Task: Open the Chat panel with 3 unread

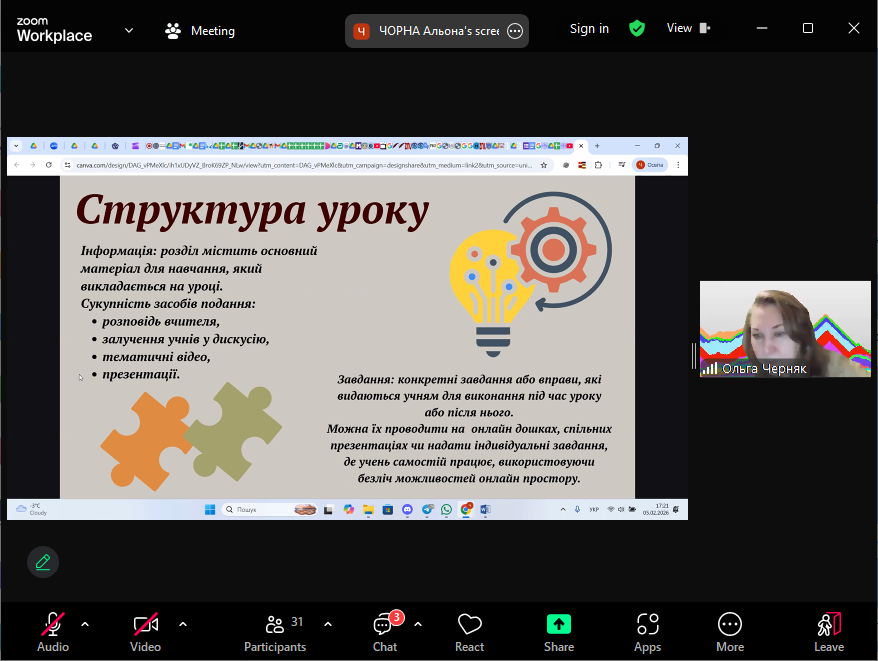Action: tap(384, 632)
